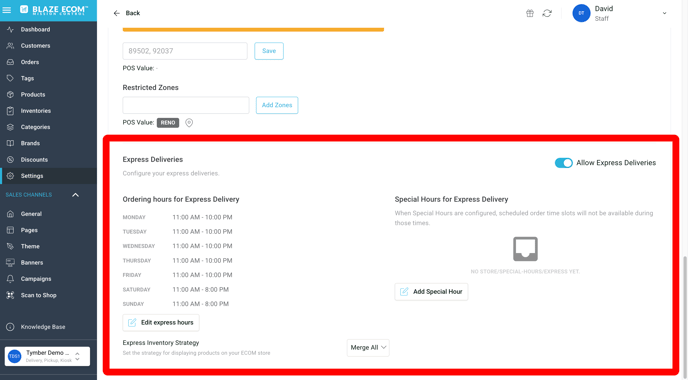Viewport: 688px width, 380px height.
Task: Click the Restricted Zones input field
Action: point(186,105)
